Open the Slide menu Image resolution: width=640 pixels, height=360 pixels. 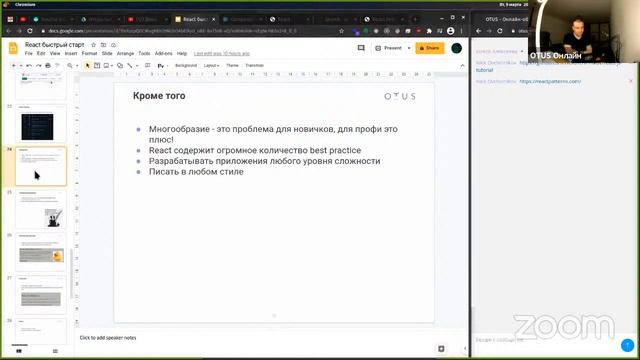107,53
